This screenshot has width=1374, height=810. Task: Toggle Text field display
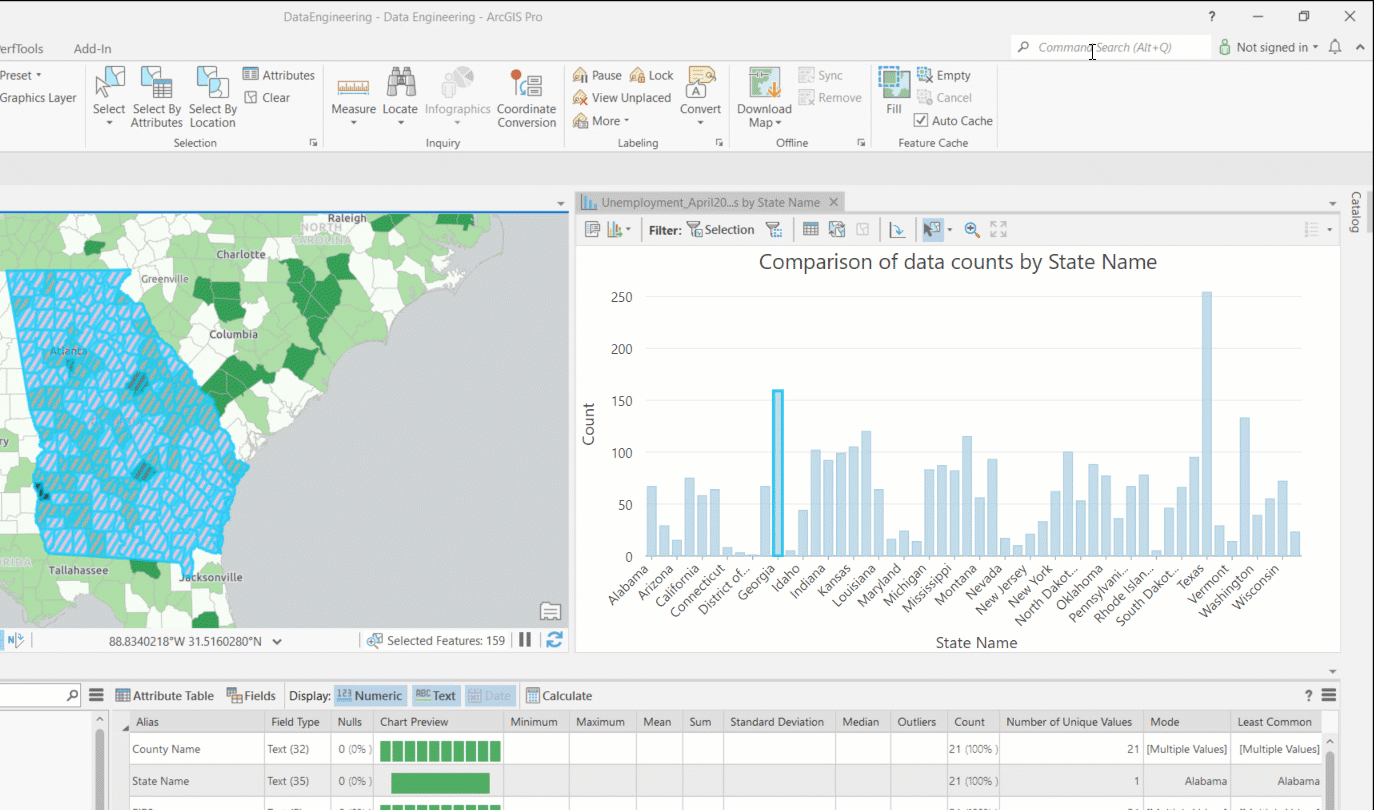point(435,696)
